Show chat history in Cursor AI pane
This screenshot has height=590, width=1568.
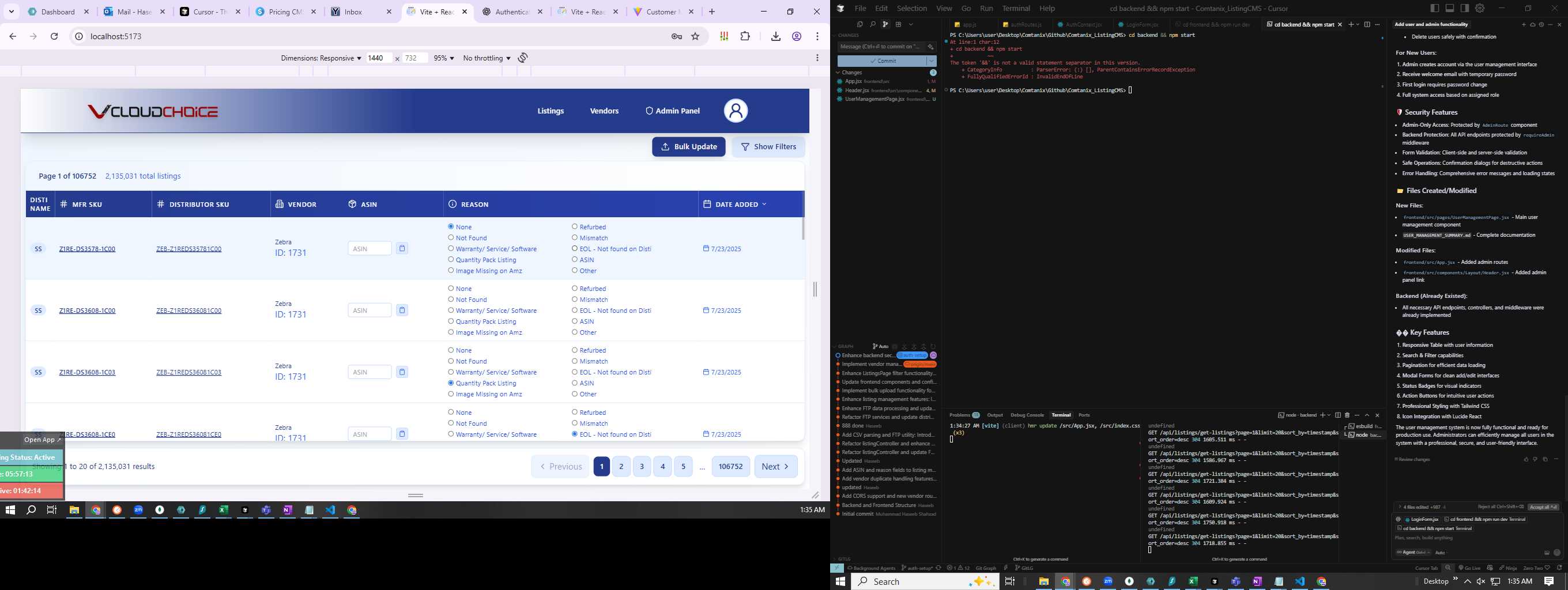click(x=1541, y=24)
